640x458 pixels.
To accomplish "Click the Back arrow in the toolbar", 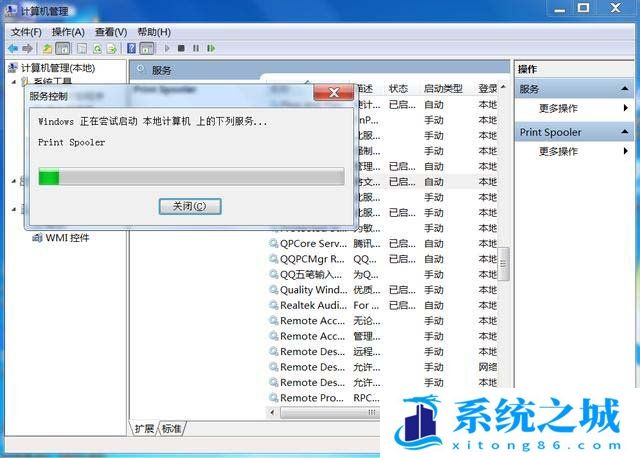I will click(x=12, y=48).
